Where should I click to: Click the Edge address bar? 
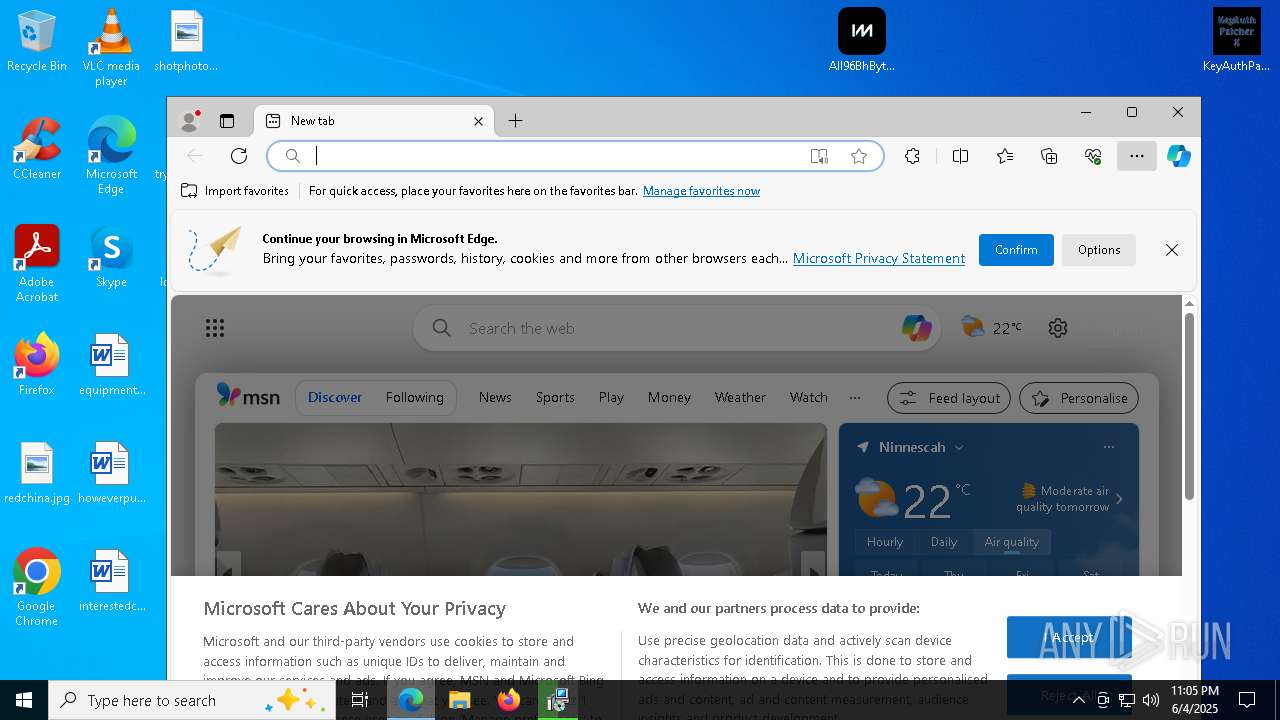[575, 156]
